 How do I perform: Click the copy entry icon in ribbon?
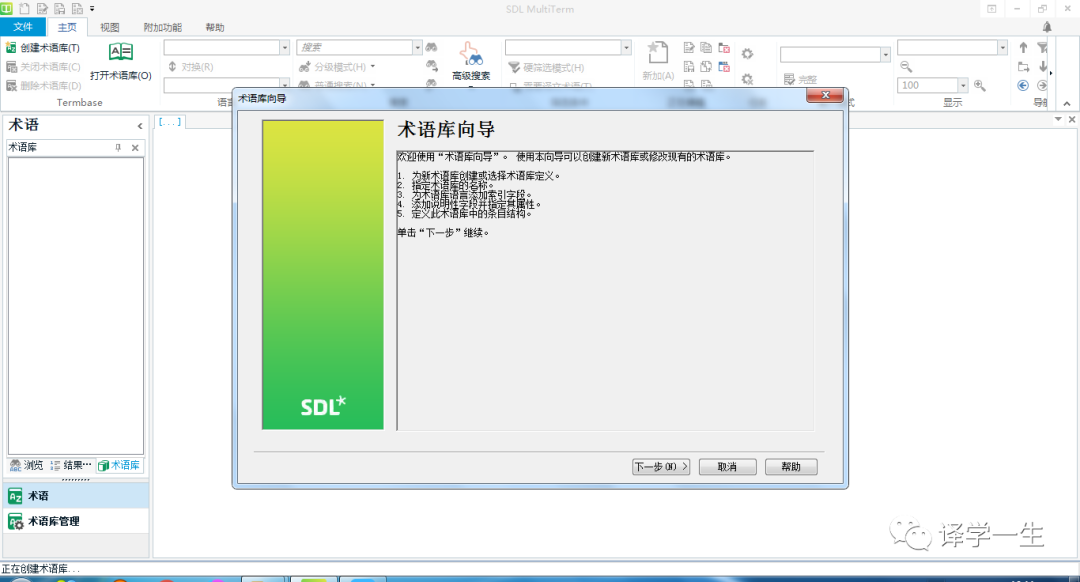[706, 48]
